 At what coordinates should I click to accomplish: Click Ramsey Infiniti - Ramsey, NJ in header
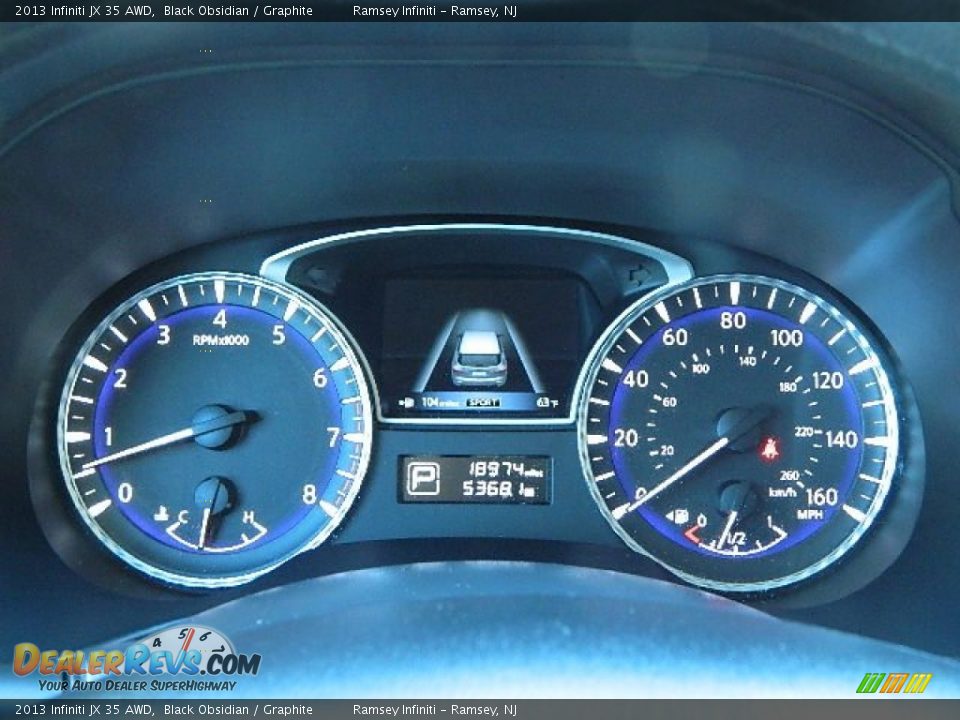coord(434,10)
